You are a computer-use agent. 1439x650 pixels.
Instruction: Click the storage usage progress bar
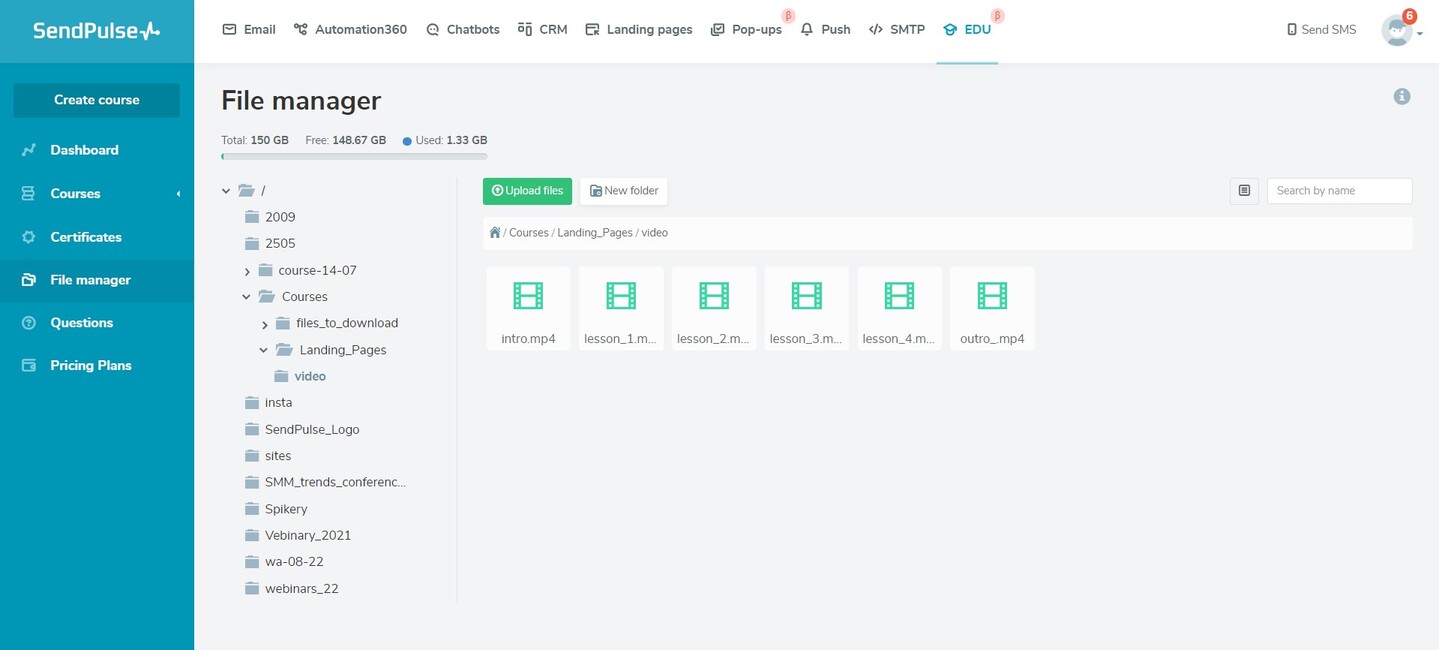pos(354,156)
